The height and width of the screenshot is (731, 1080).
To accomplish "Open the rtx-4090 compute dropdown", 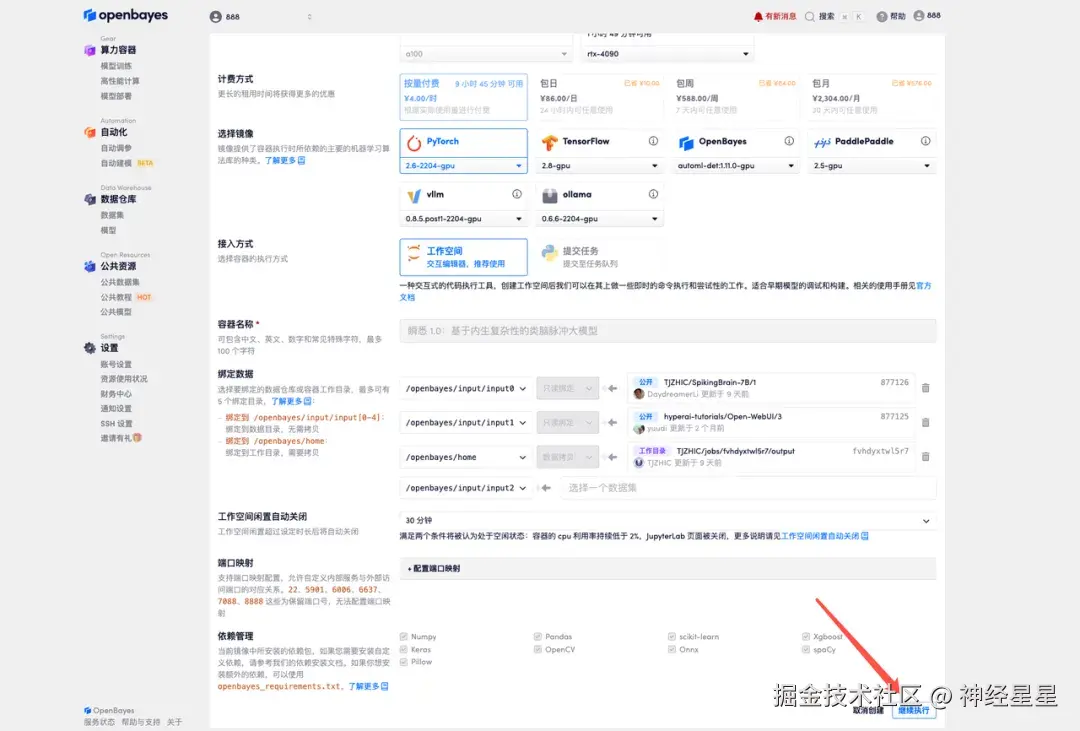I will coord(667,54).
